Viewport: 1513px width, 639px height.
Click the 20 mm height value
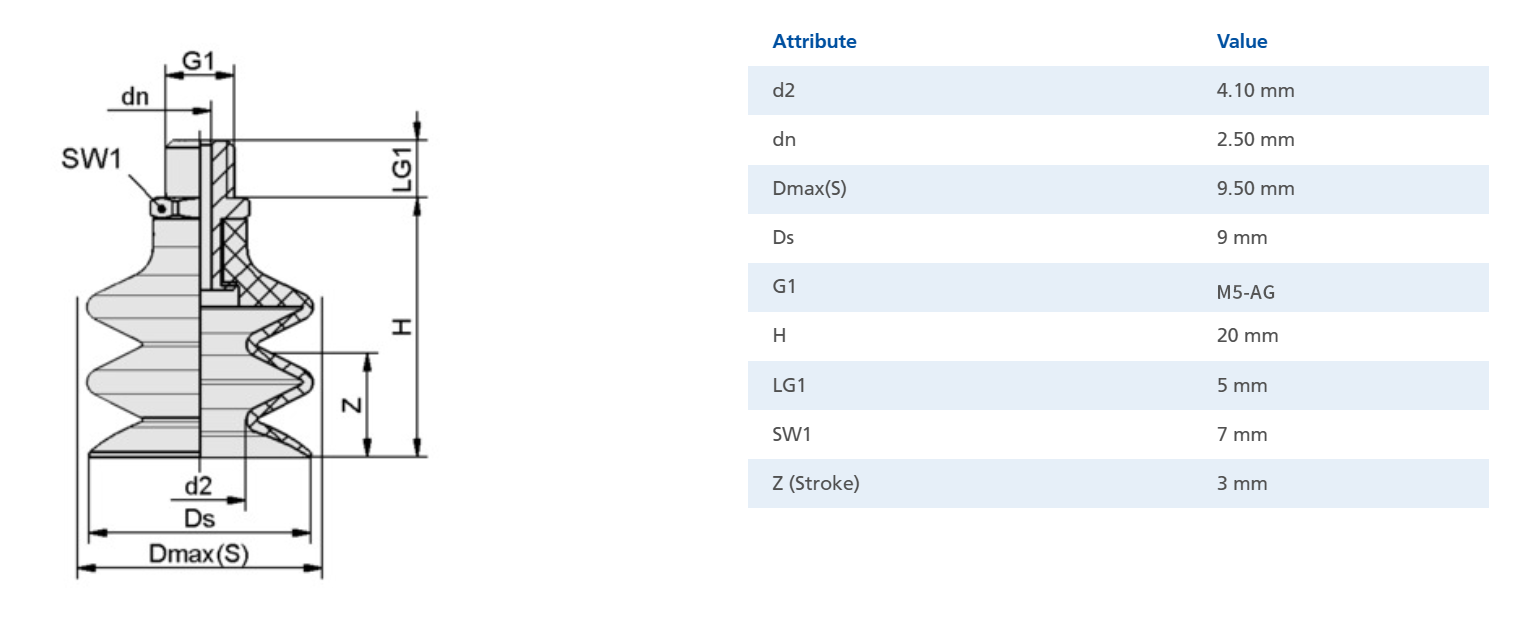click(x=1247, y=336)
